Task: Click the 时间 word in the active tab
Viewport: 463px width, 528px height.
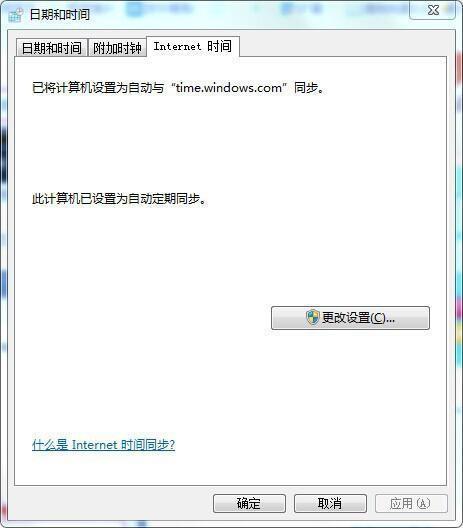Action: 219,46
